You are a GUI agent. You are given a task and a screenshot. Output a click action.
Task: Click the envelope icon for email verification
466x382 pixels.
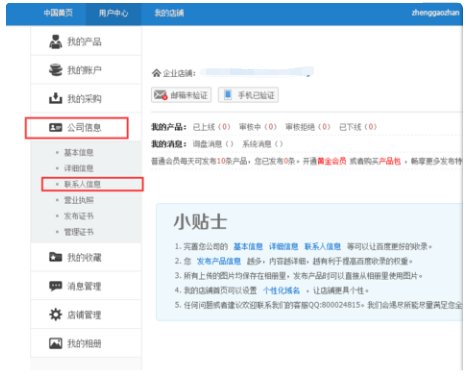pos(160,95)
